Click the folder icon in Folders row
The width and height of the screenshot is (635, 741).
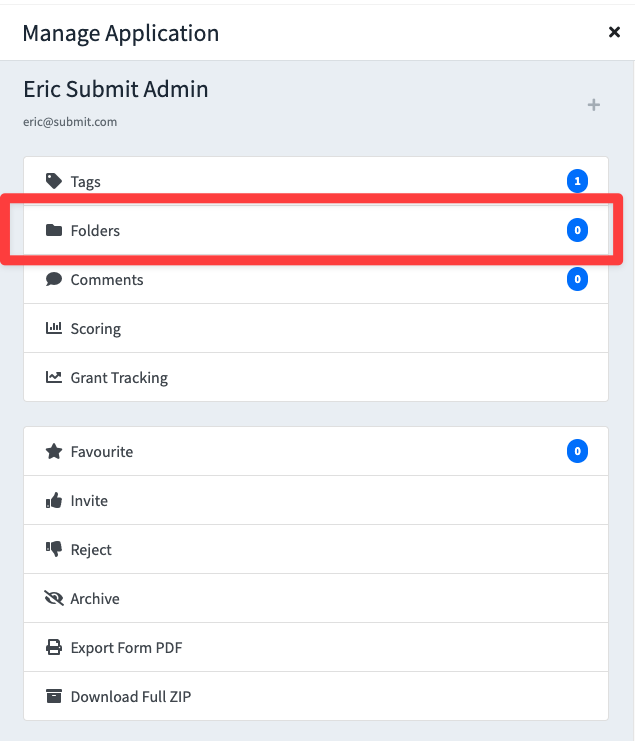click(x=54, y=230)
